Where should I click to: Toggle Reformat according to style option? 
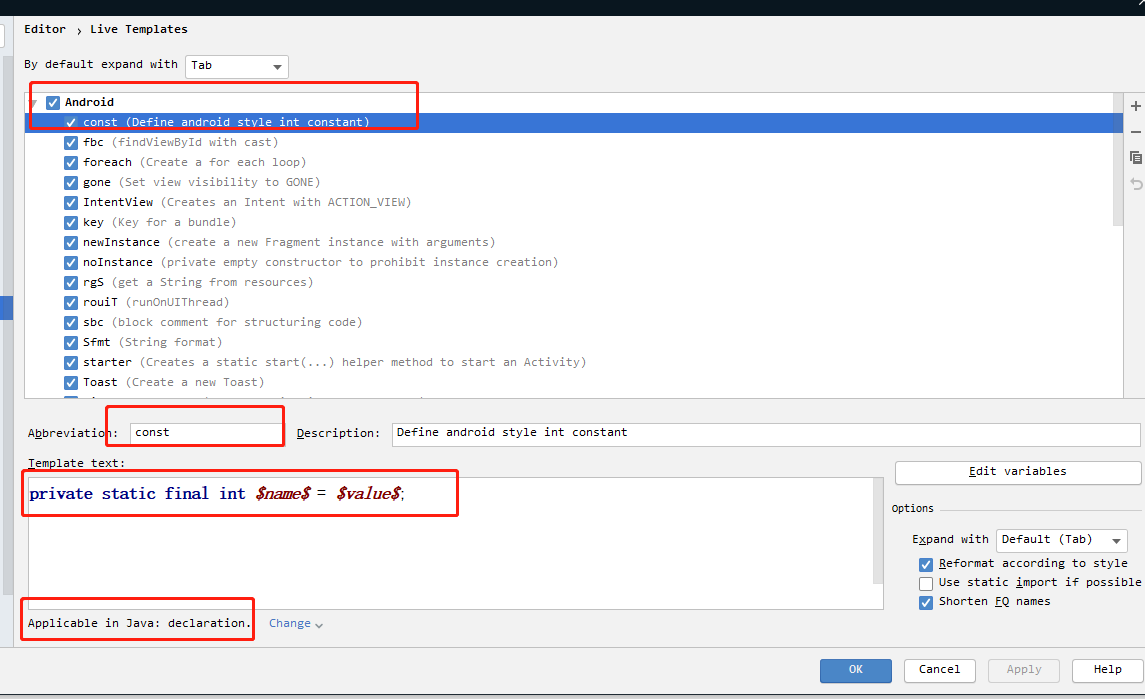926,564
